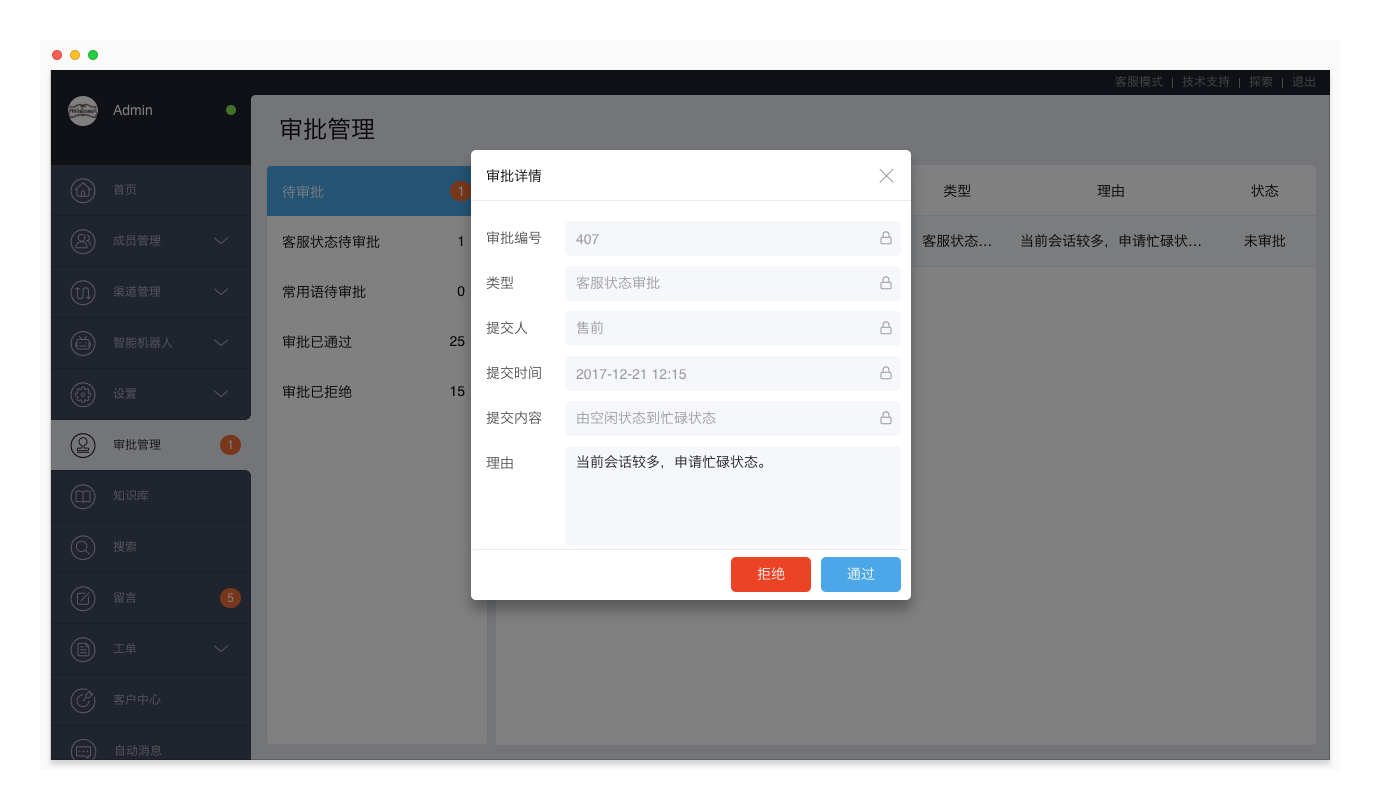This screenshot has width=1380, height=810.
Task: Click the 留言 message edit icon
Action: (83, 598)
